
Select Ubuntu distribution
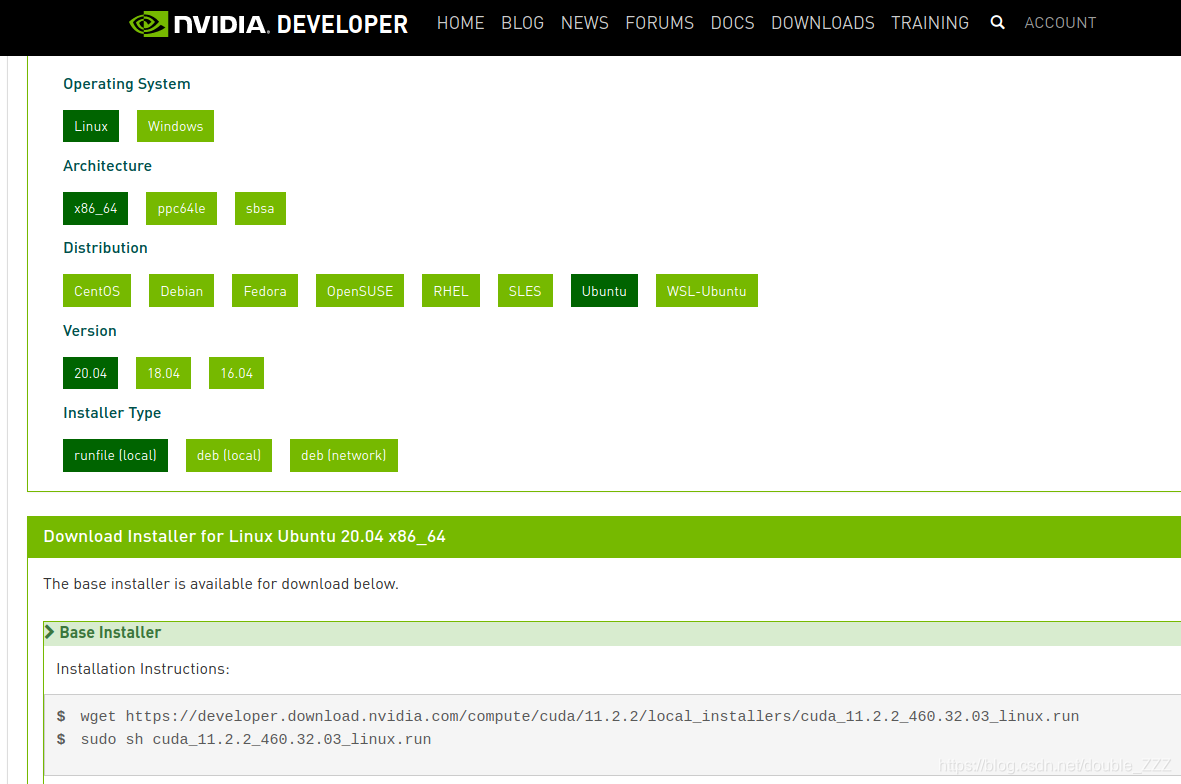pos(604,291)
